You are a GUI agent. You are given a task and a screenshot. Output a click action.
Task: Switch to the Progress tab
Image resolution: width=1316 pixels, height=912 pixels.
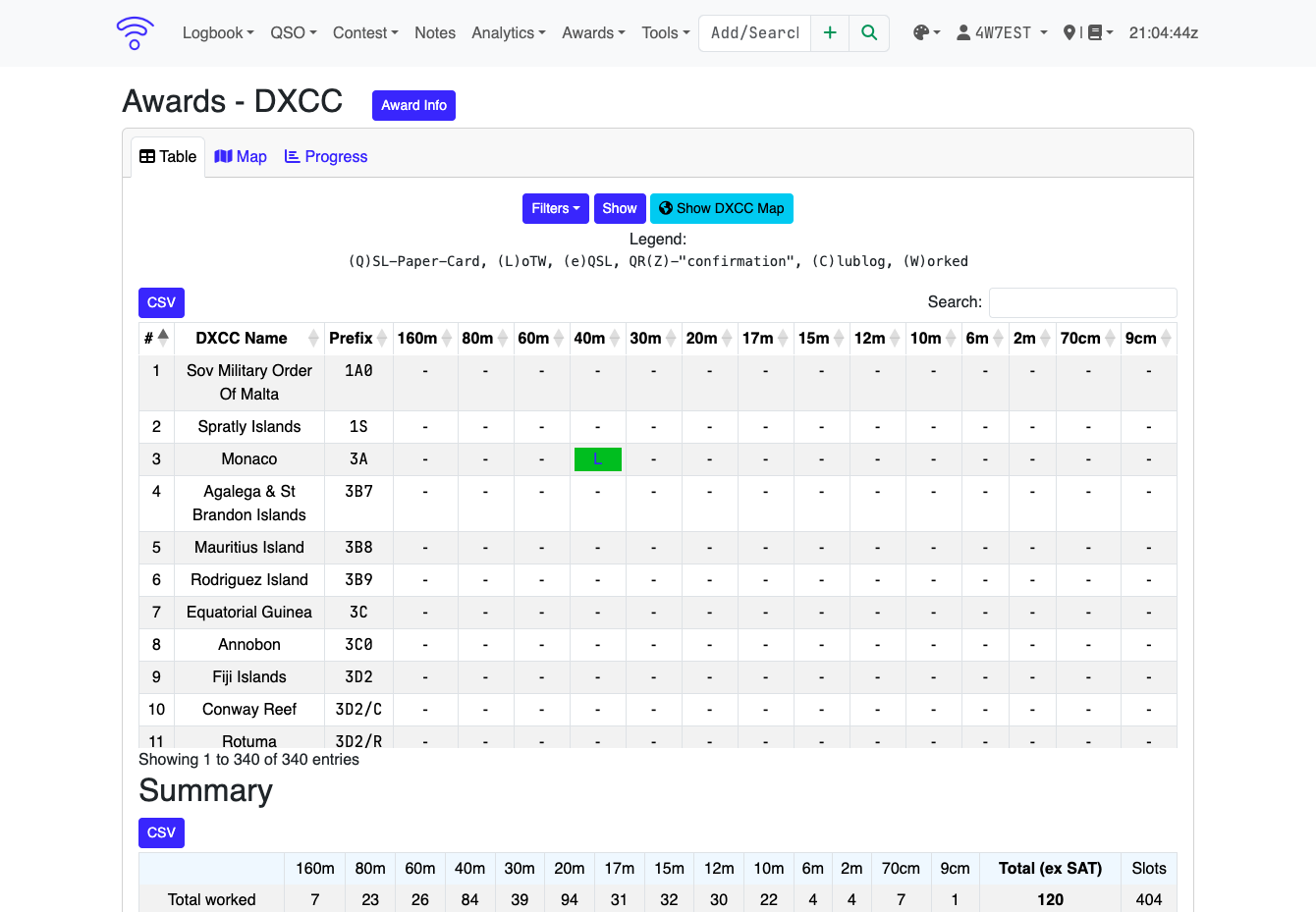click(x=326, y=156)
